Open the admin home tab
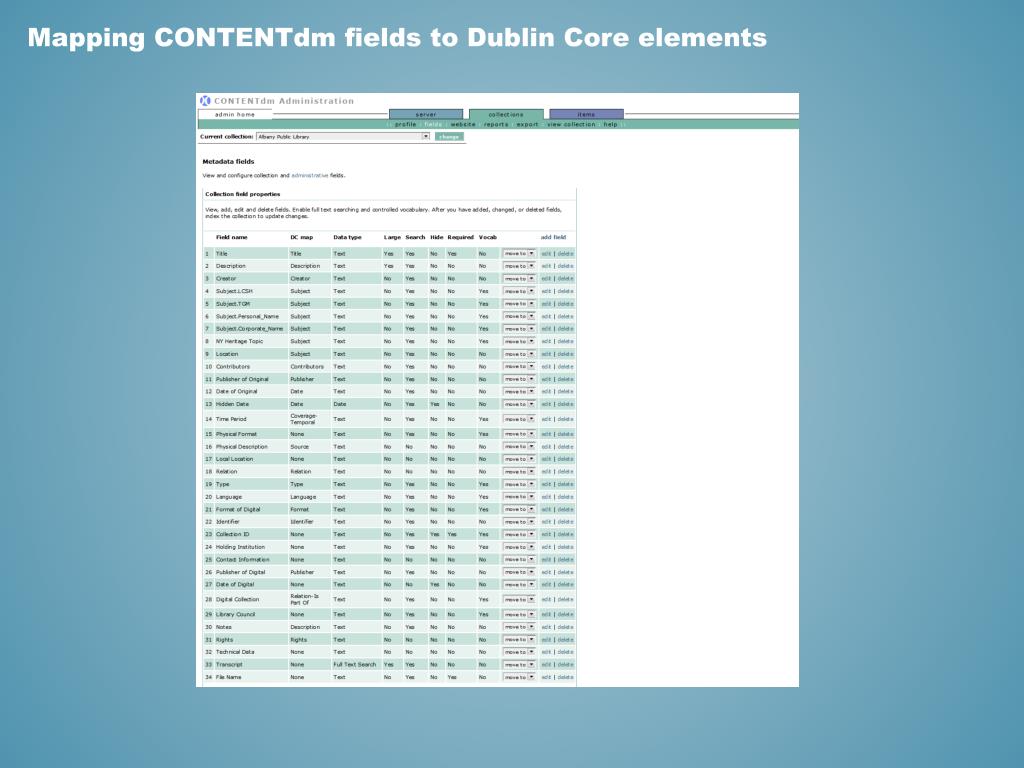 point(235,114)
